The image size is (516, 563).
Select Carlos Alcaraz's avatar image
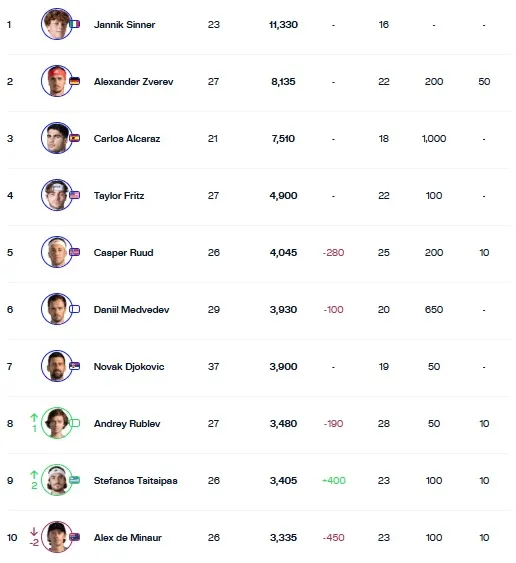pyautogui.click(x=57, y=138)
